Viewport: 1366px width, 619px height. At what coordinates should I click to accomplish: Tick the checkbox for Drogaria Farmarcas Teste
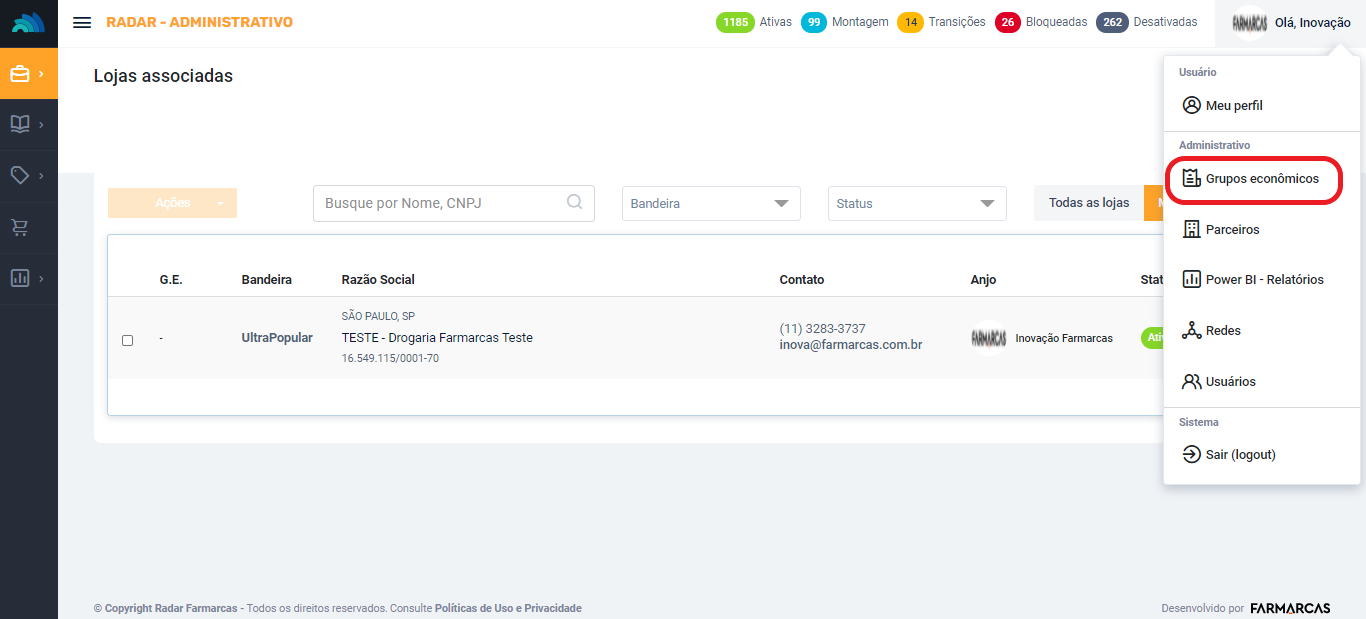click(x=127, y=340)
